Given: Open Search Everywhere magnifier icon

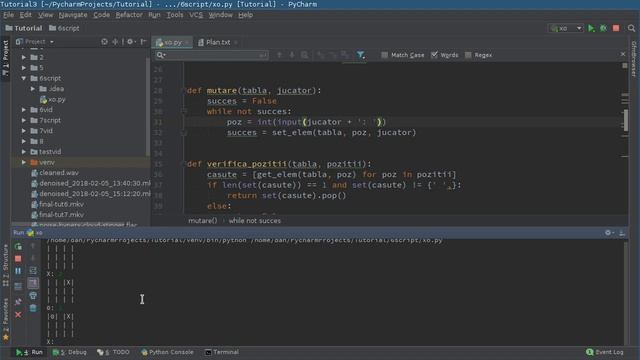Looking at the screenshot, I should pos(631,28).
